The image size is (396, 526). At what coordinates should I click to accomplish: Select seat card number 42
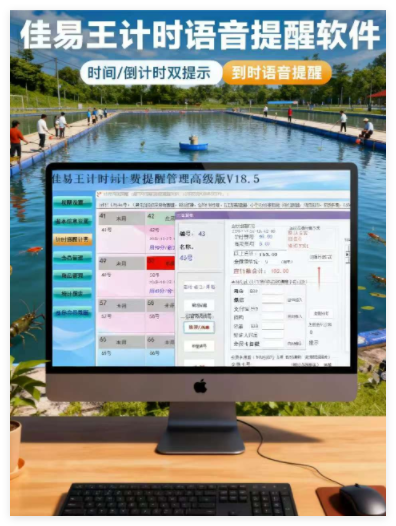(x=160, y=232)
